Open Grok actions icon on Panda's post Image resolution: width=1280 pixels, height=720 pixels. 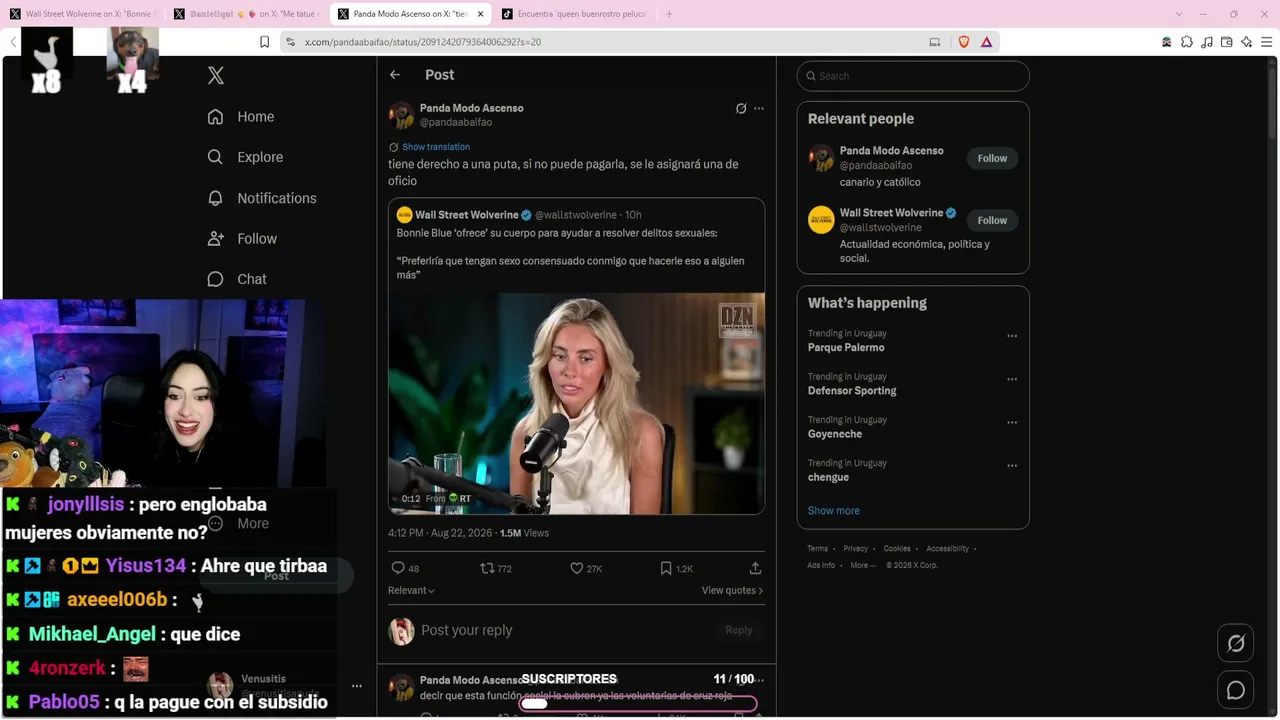tap(741, 108)
